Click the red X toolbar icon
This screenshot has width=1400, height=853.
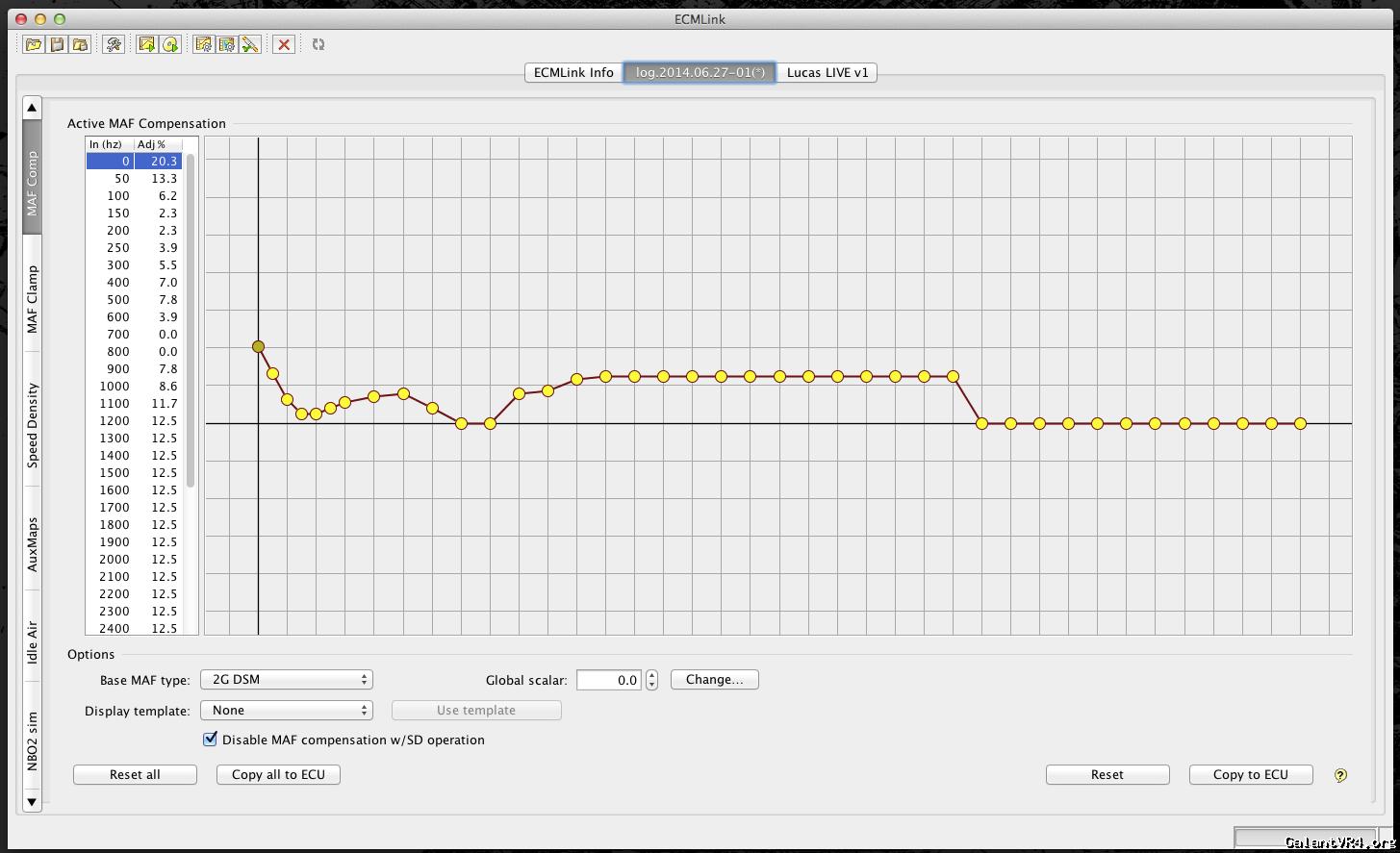tap(283, 44)
